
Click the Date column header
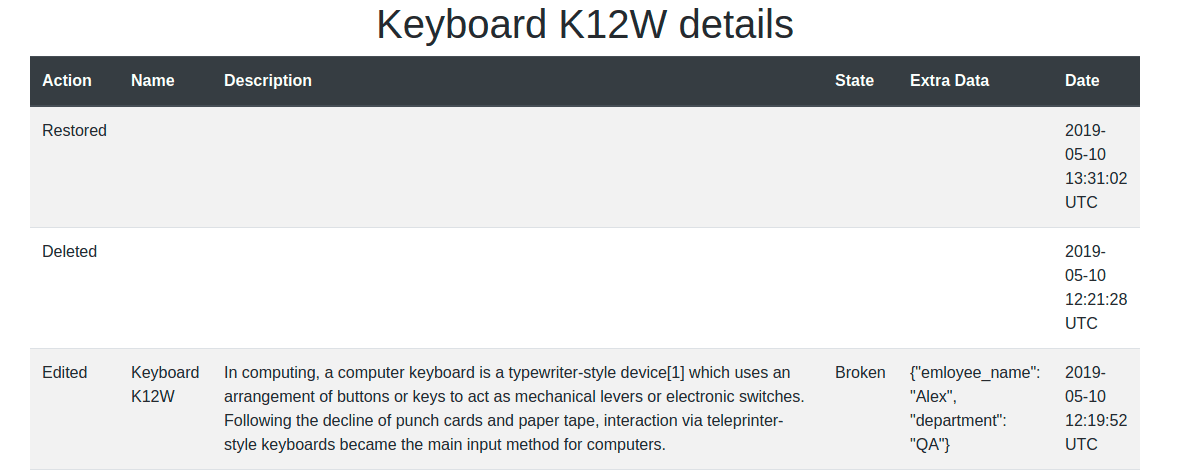click(1082, 81)
